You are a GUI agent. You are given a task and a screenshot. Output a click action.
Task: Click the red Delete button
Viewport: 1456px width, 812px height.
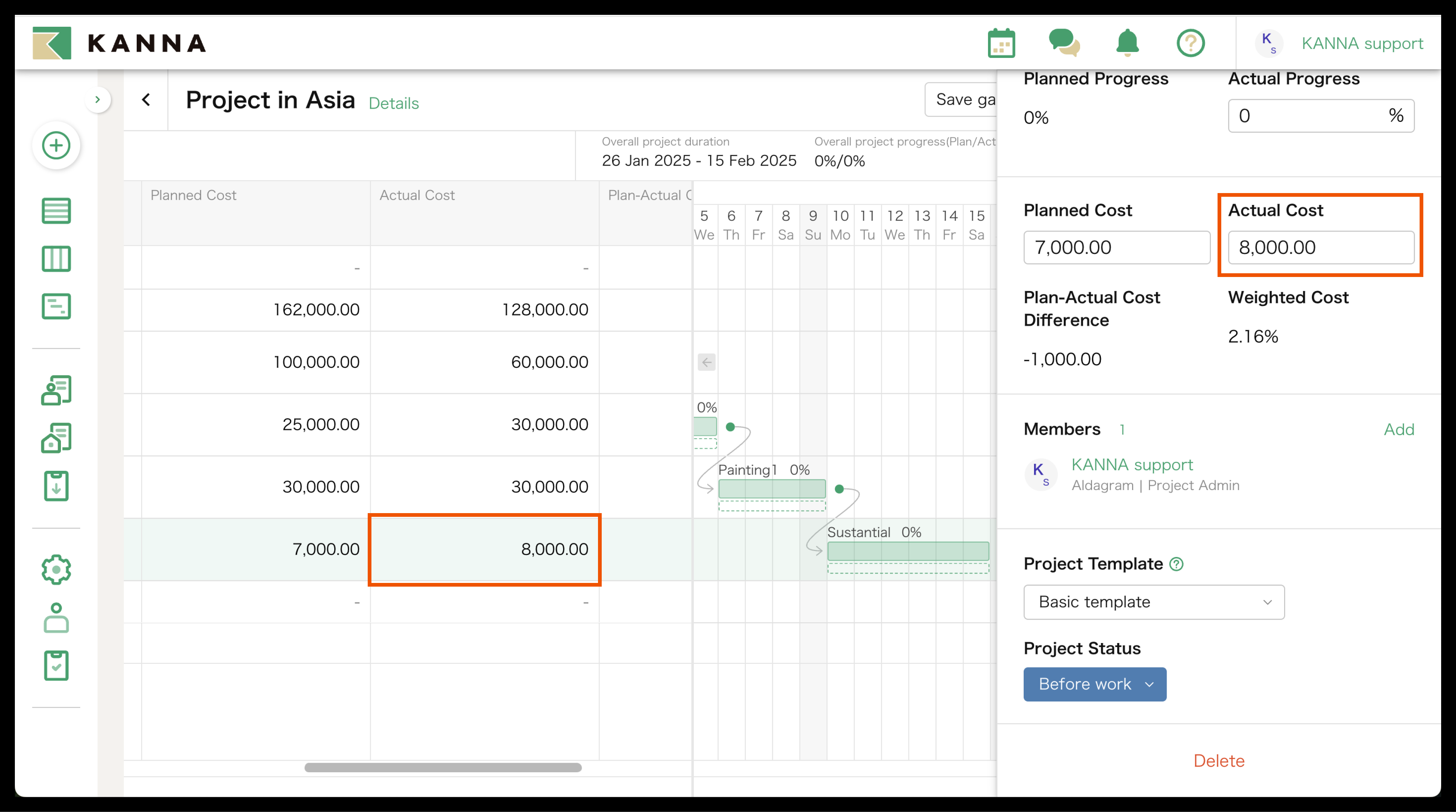1219,761
